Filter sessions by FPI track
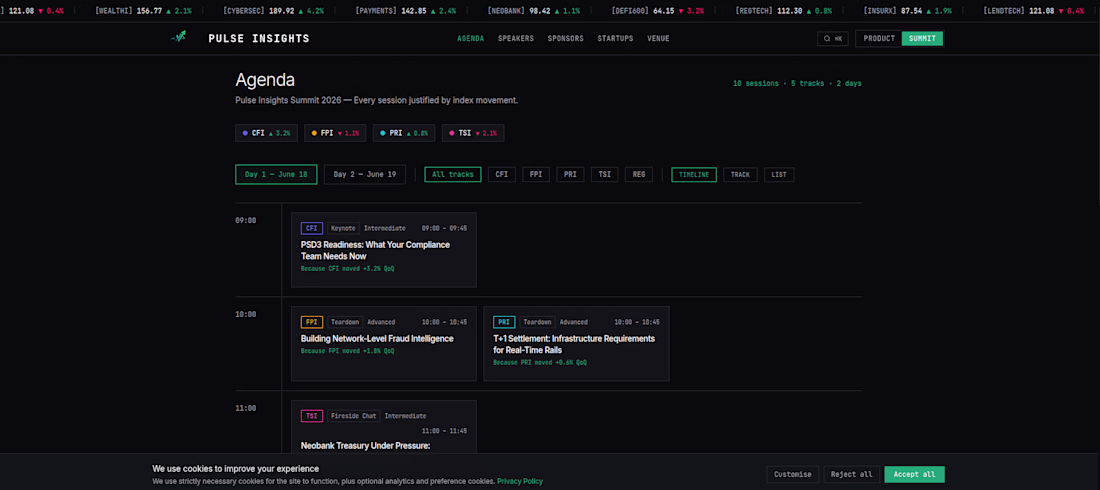The image size is (1100, 490). click(x=536, y=174)
